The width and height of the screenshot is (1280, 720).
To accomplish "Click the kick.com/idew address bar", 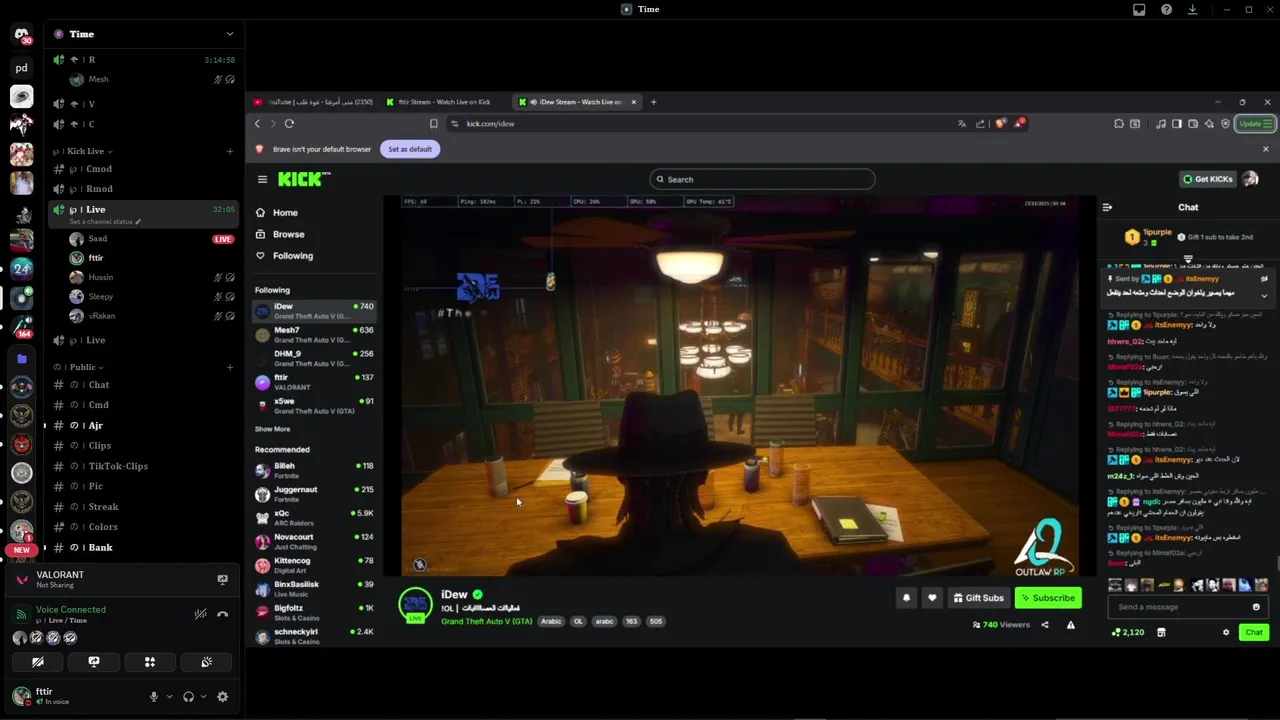I will [x=700, y=124].
